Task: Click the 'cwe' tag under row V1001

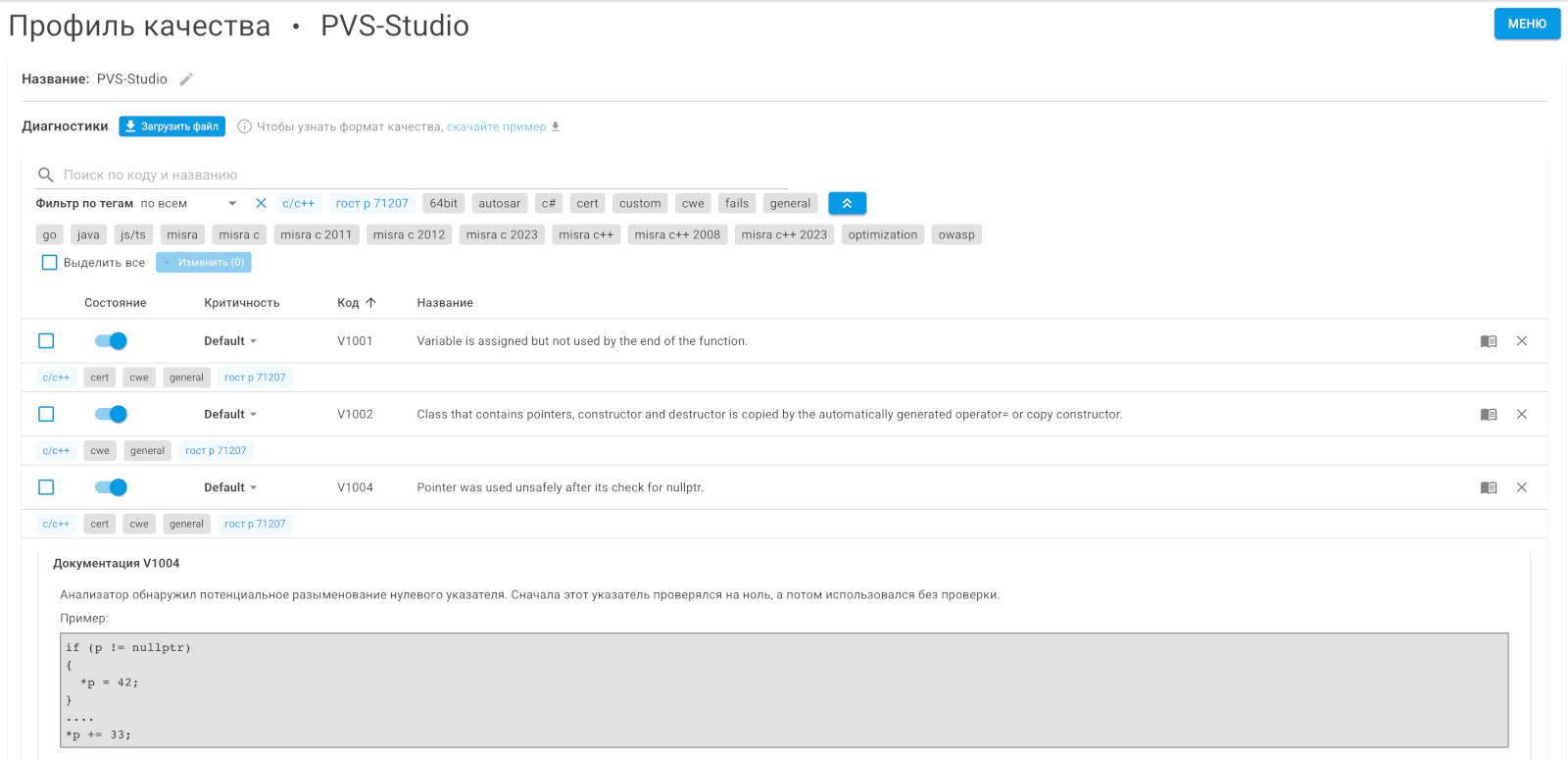Action: 139,378
